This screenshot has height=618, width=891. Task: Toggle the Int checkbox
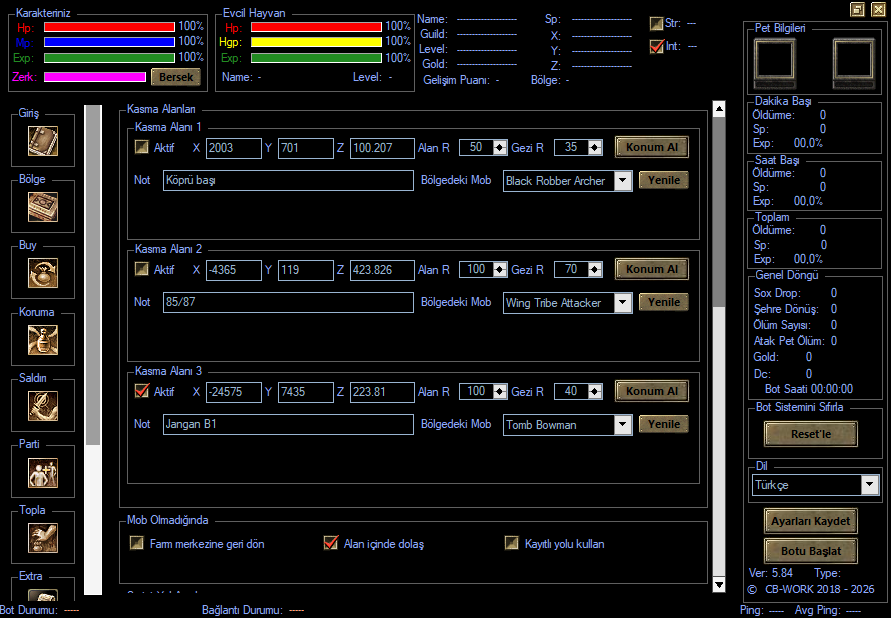pyautogui.click(x=656, y=46)
